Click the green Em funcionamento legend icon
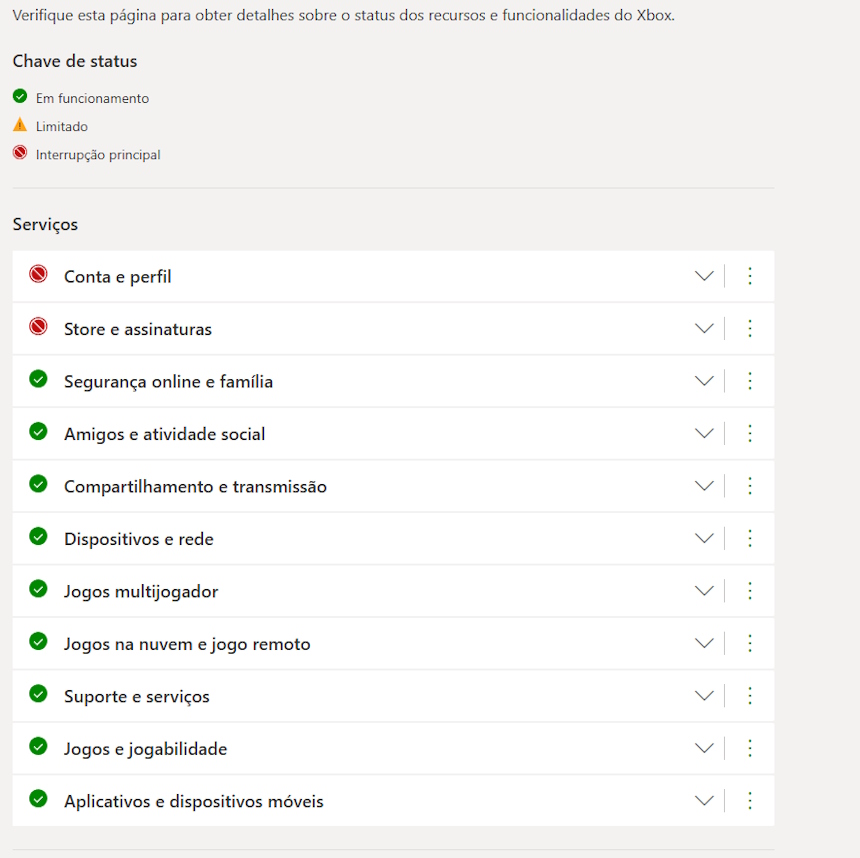860x858 pixels. [x=20, y=96]
